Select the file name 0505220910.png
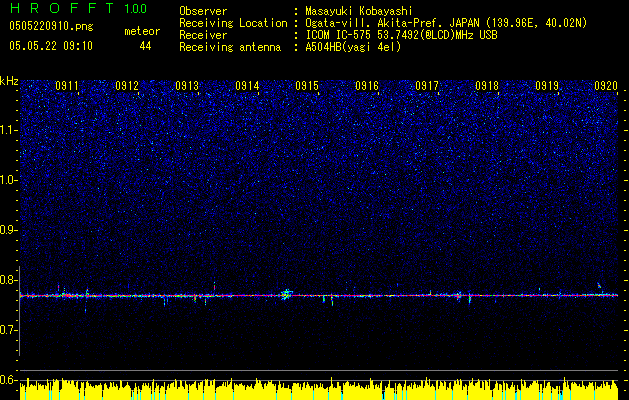This screenshot has width=629, height=400. pyautogui.click(x=51, y=27)
